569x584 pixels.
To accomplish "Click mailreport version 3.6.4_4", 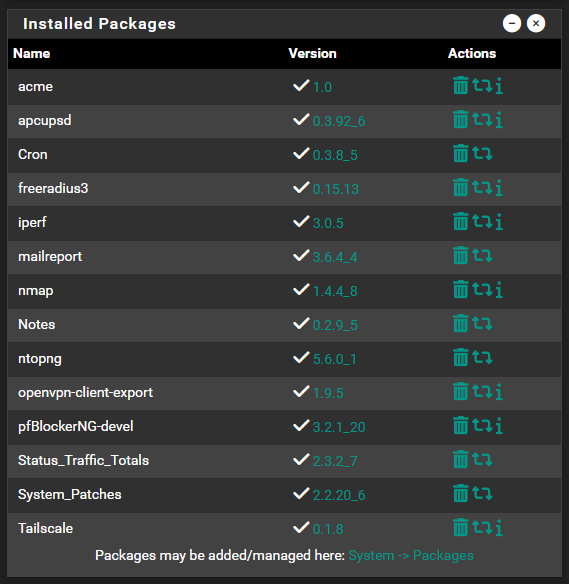I will click(335, 257).
